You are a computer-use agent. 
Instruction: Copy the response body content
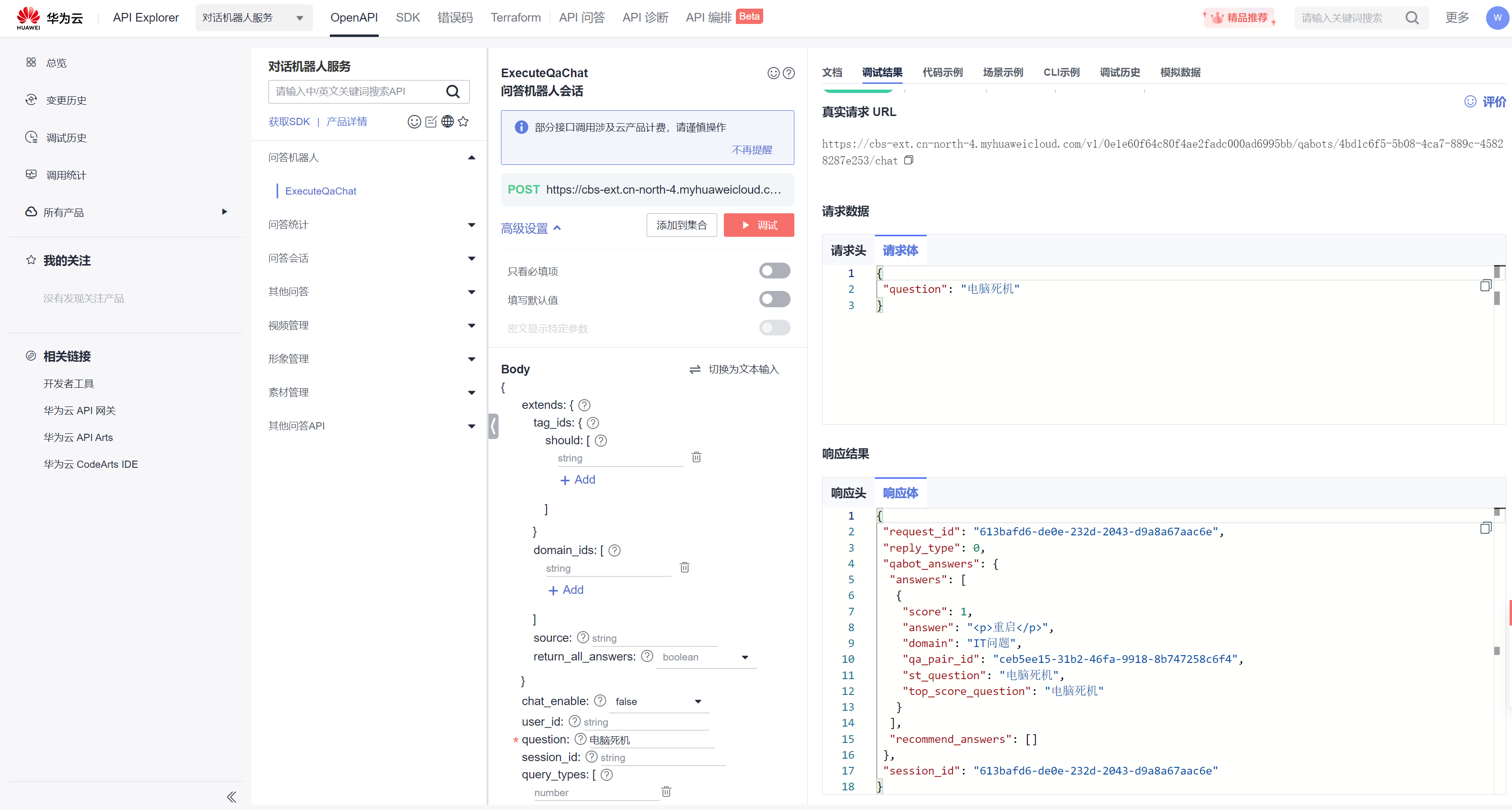(x=1485, y=528)
